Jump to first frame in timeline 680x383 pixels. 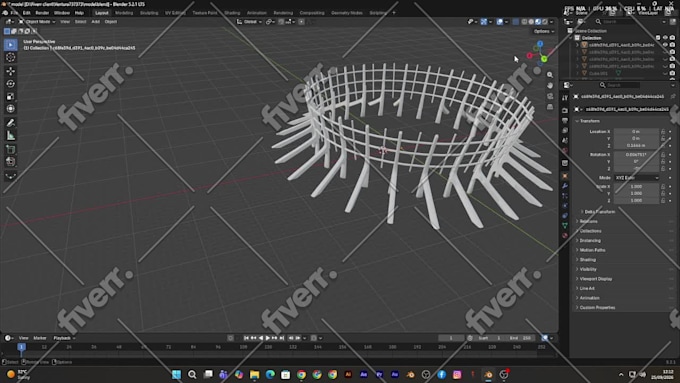(x=246, y=338)
